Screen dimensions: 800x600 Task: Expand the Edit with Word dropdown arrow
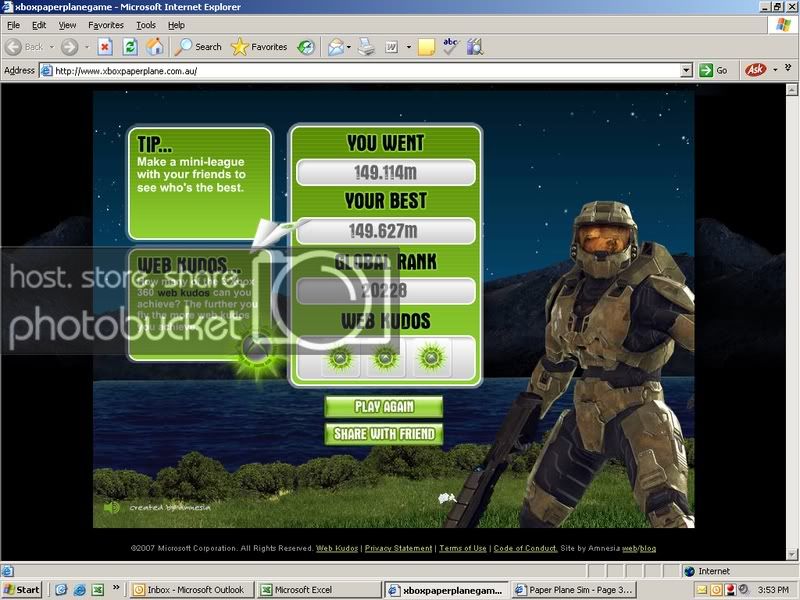(409, 47)
